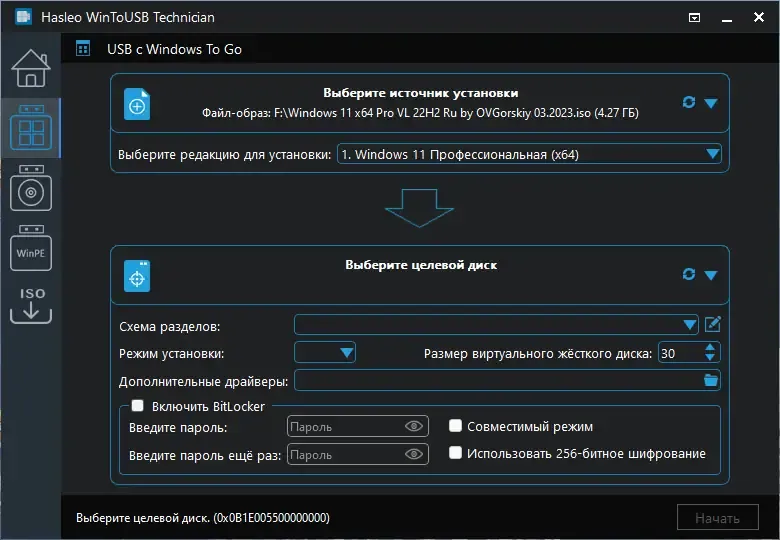Open the Схема разделов dropdown
This screenshot has width=780, height=540.
(690, 325)
